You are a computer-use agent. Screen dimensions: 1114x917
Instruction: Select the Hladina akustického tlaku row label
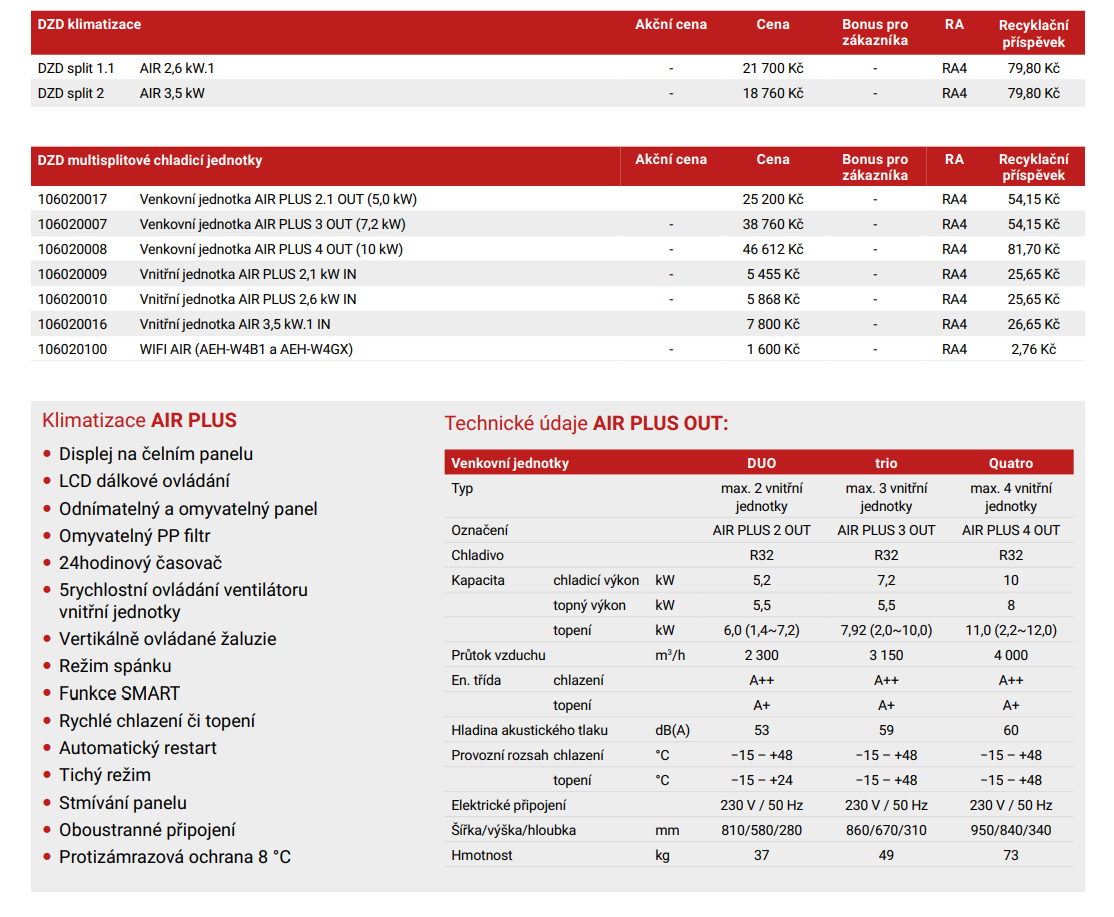tap(529, 730)
